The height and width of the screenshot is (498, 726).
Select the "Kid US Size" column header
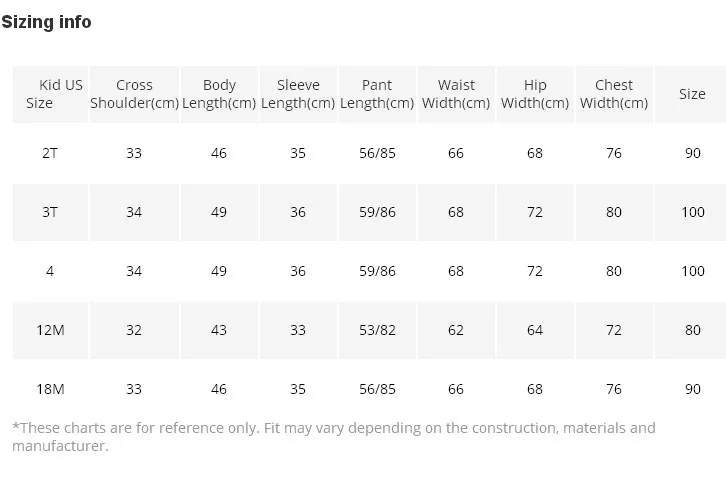[x=50, y=94]
